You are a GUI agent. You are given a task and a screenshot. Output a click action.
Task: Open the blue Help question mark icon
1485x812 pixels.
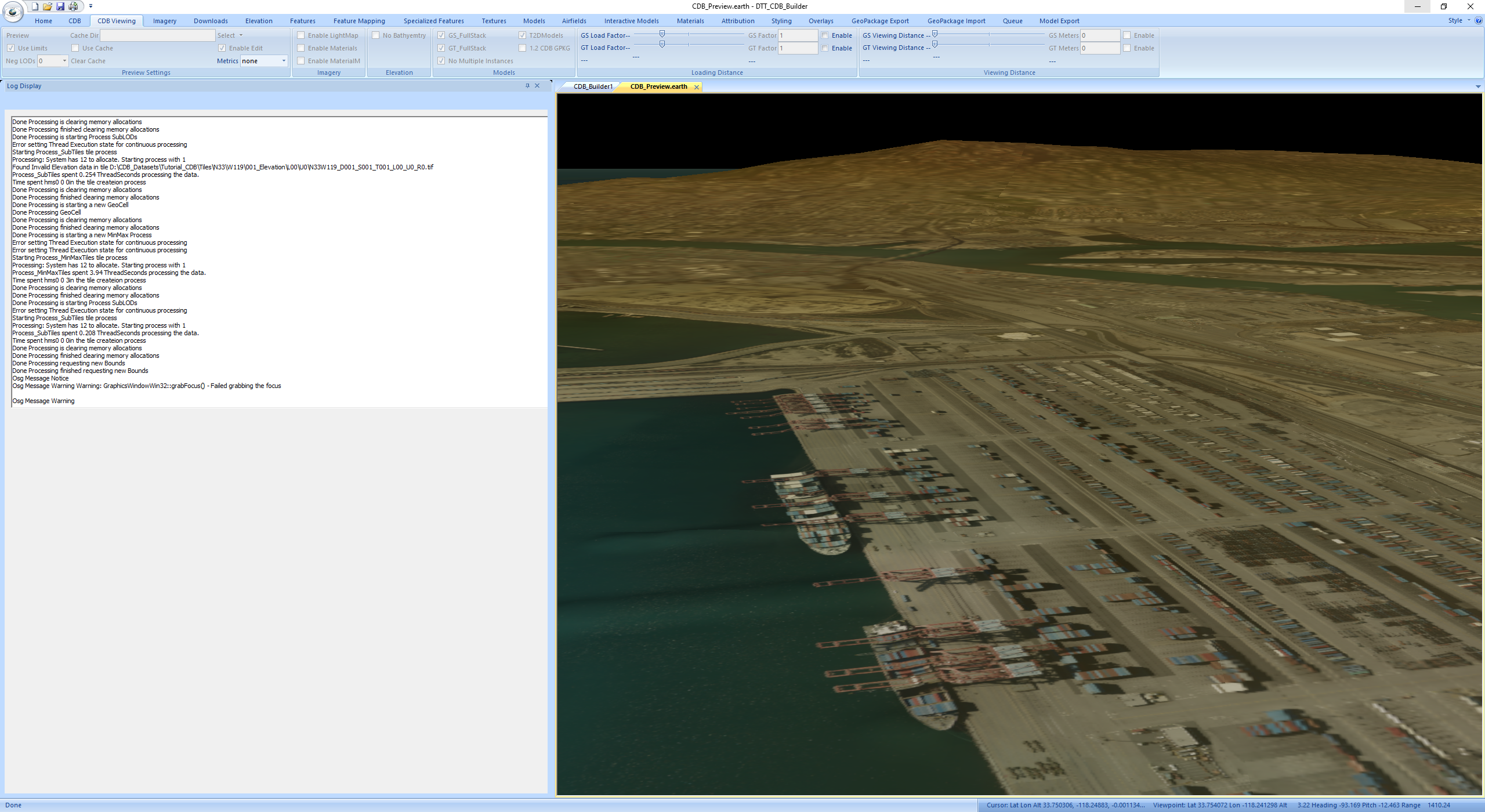coord(1479,20)
